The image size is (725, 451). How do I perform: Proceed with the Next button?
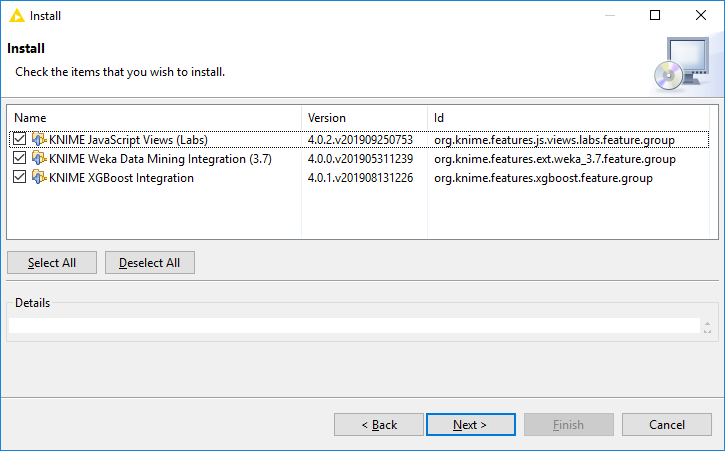pyautogui.click(x=471, y=425)
